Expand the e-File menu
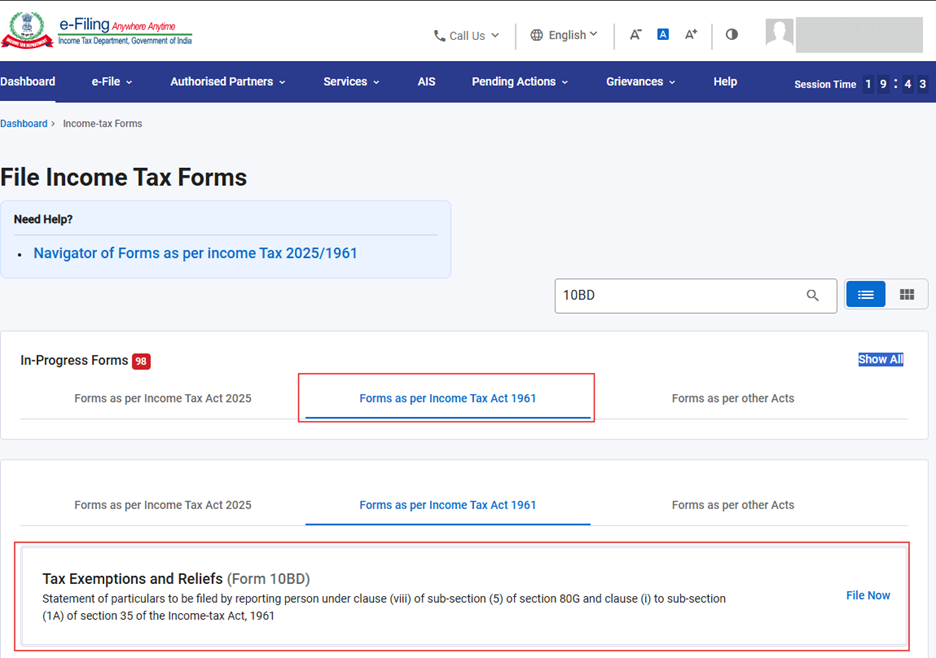The height and width of the screenshot is (658, 936). coord(112,82)
